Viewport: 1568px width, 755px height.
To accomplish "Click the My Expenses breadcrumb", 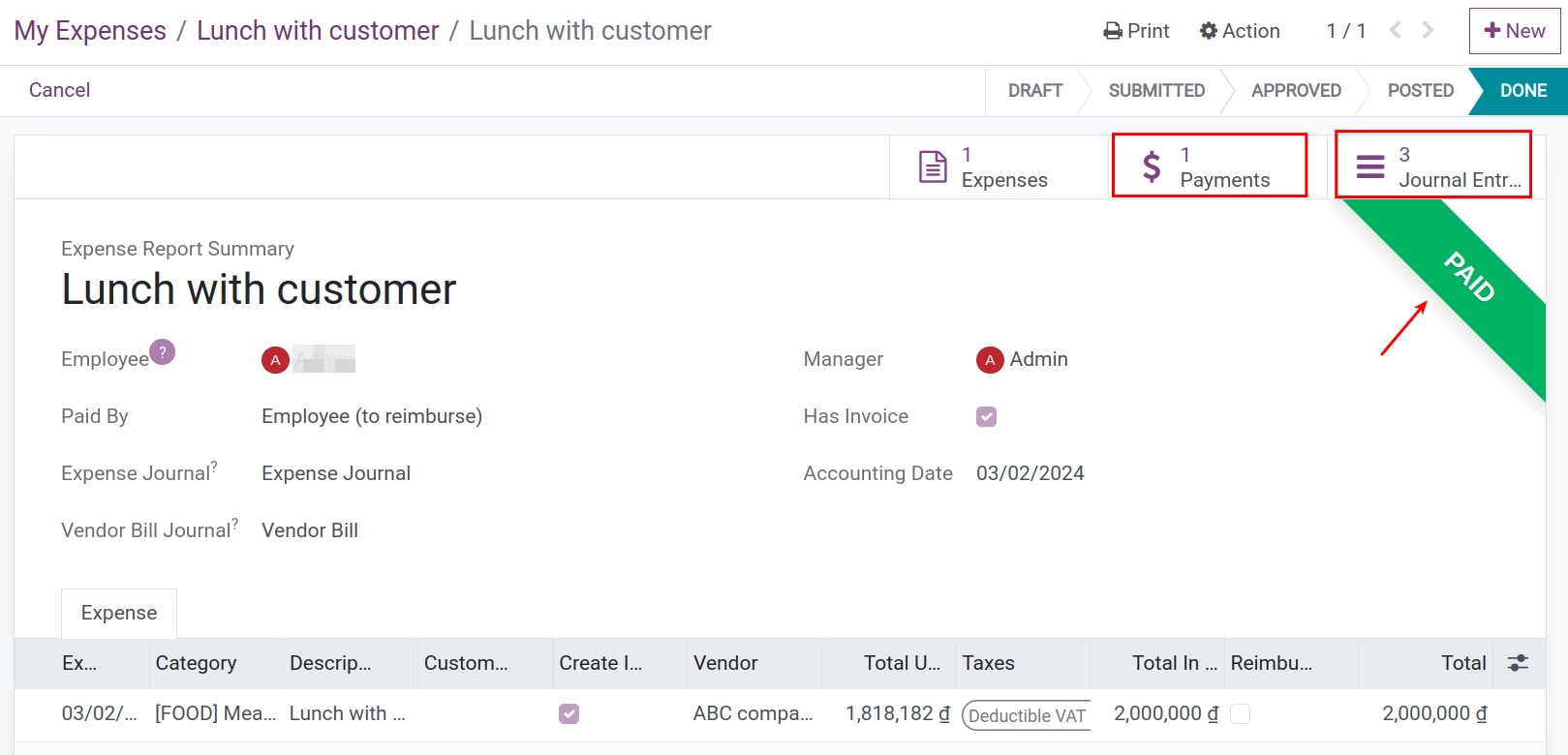I will pos(90,31).
